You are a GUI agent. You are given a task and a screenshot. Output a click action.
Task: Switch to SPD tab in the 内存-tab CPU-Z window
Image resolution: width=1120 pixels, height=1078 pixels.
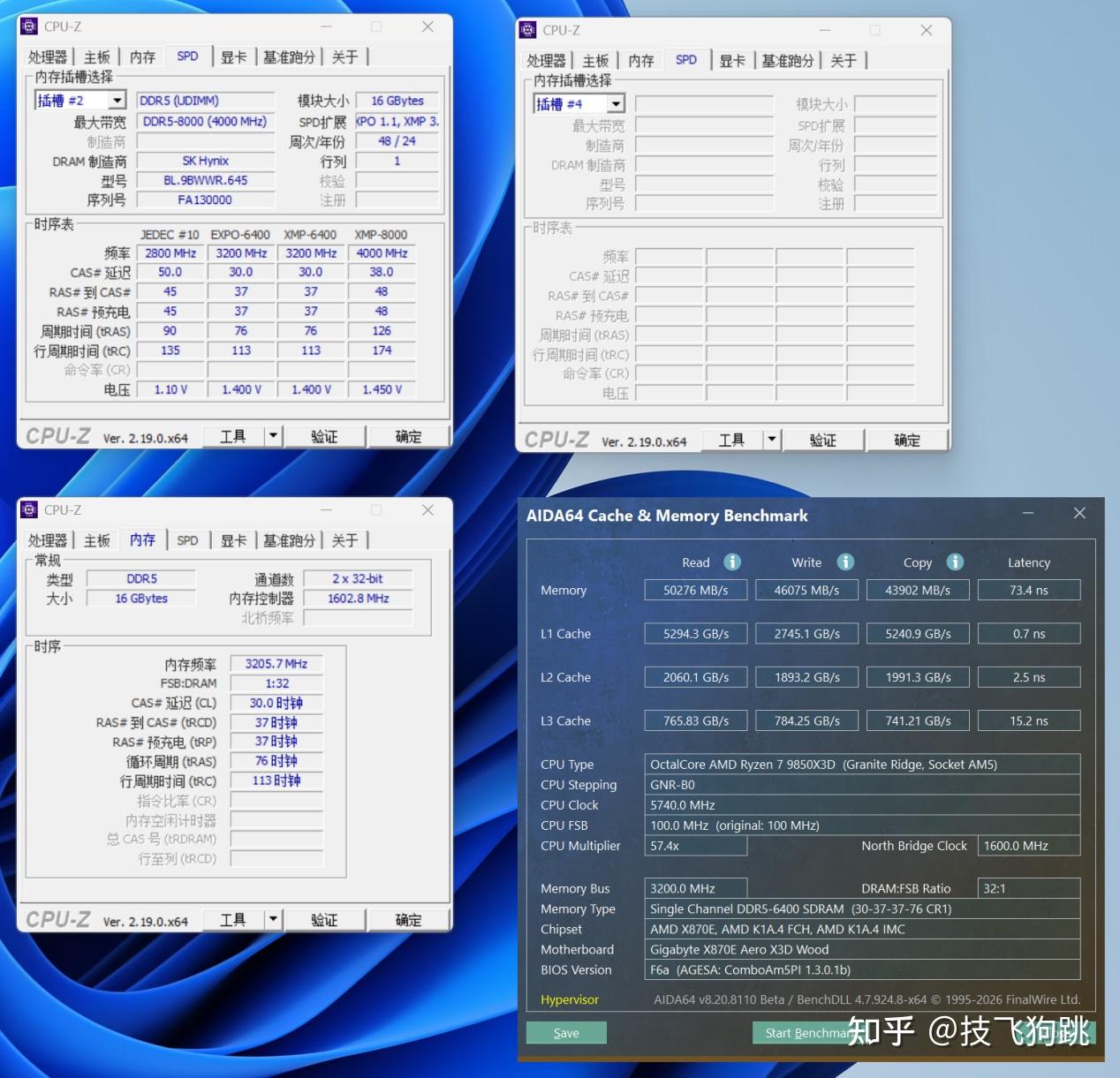click(x=187, y=540)
